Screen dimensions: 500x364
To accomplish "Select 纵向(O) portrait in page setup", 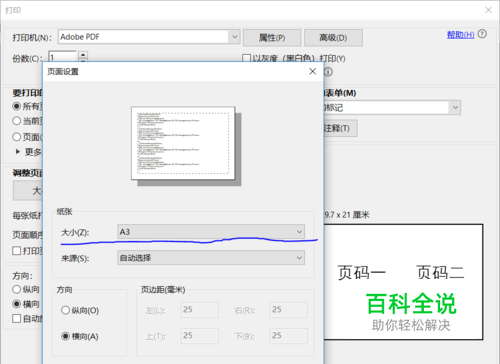I will point(65,310).
